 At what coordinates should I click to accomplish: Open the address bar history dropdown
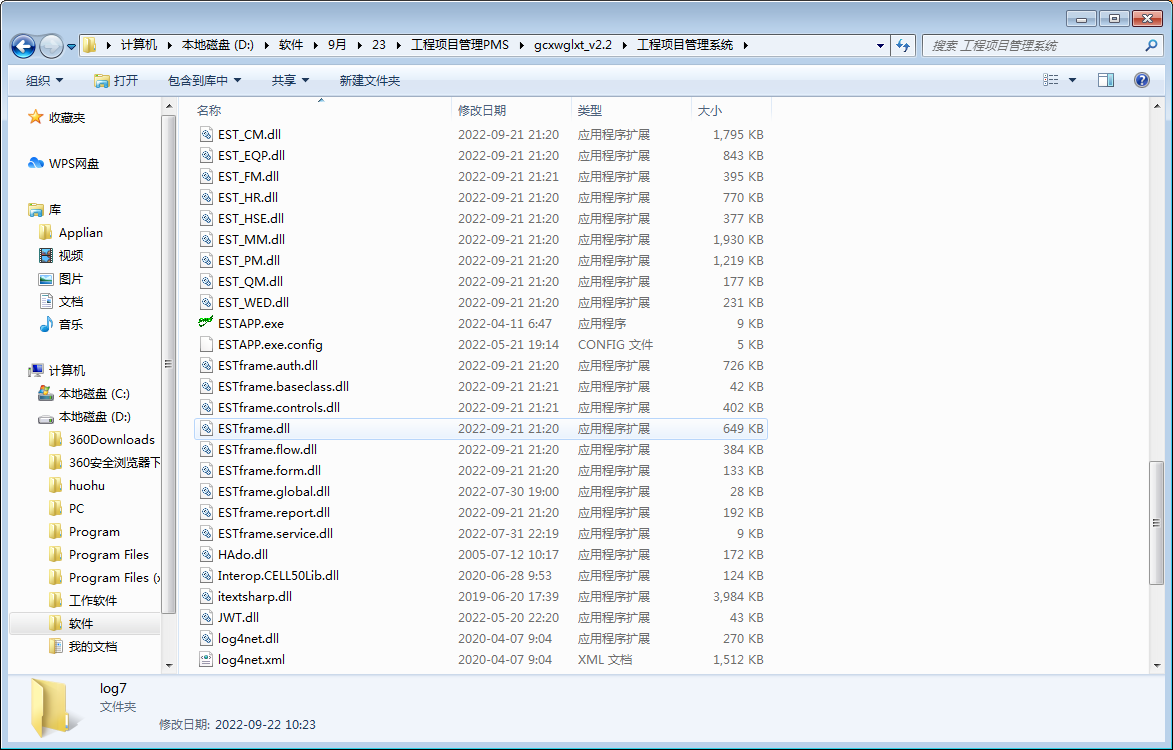pyautogui.click(x=880, y=46)
